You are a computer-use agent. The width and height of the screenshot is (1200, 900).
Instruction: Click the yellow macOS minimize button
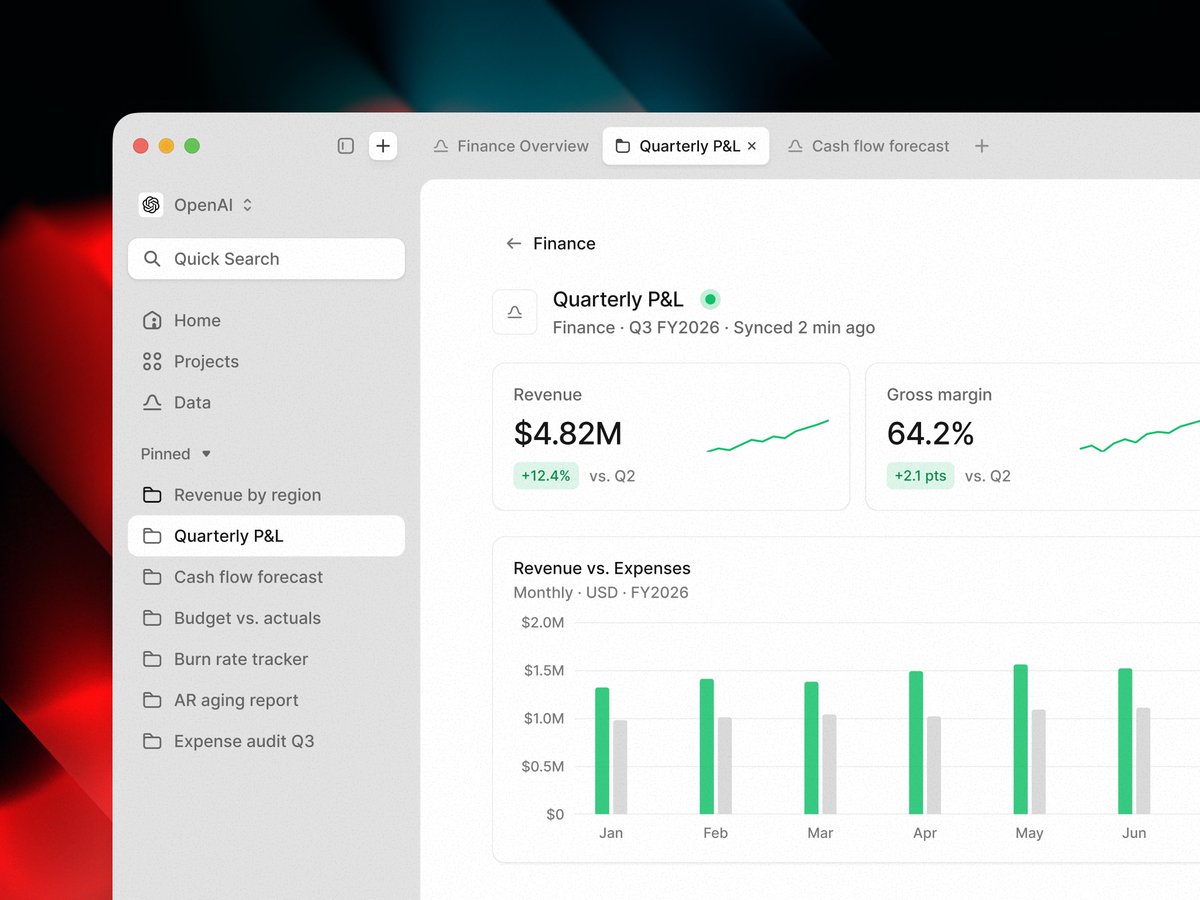tap(166, 146)
